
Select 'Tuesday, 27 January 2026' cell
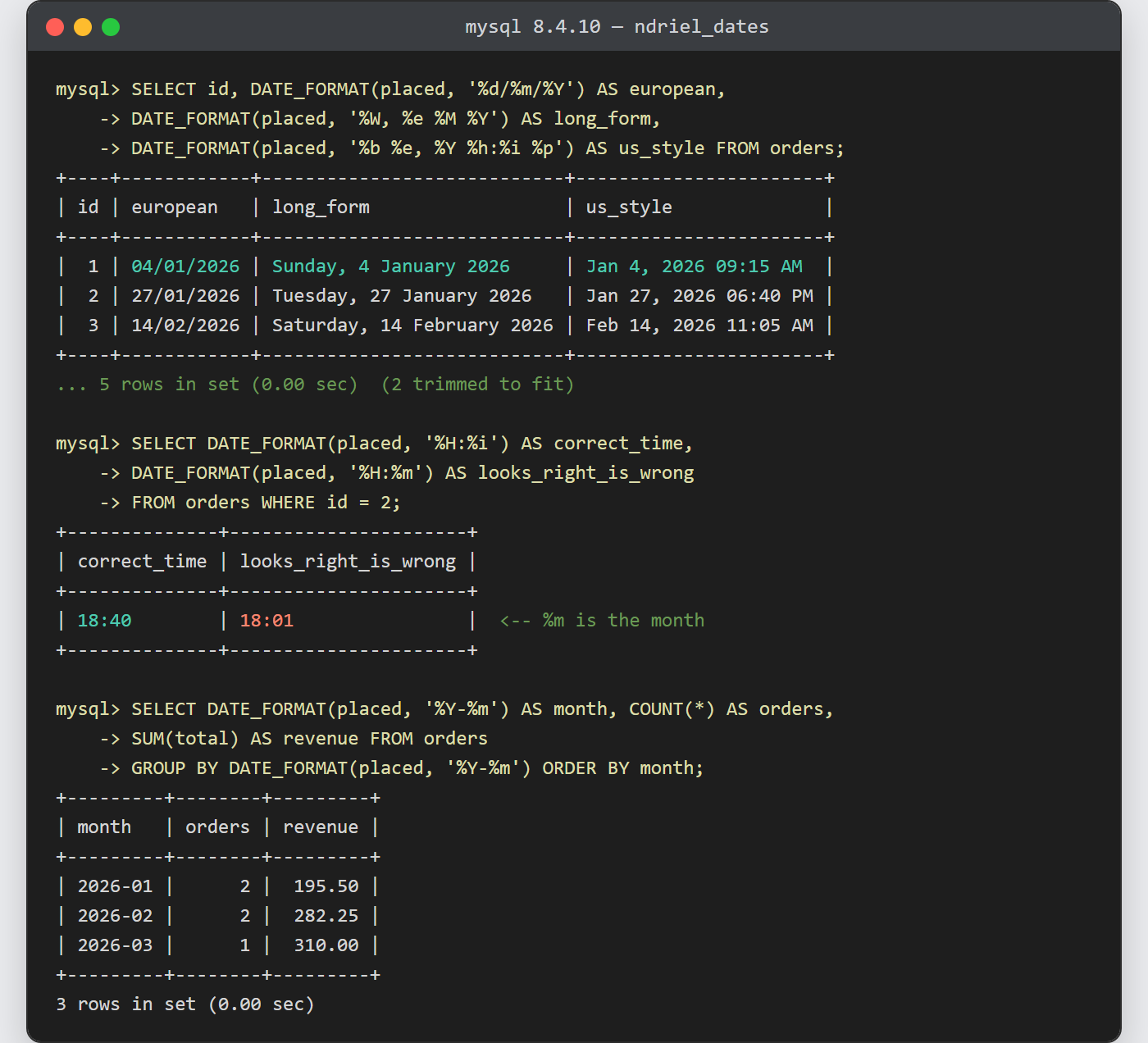pos(402,296)
